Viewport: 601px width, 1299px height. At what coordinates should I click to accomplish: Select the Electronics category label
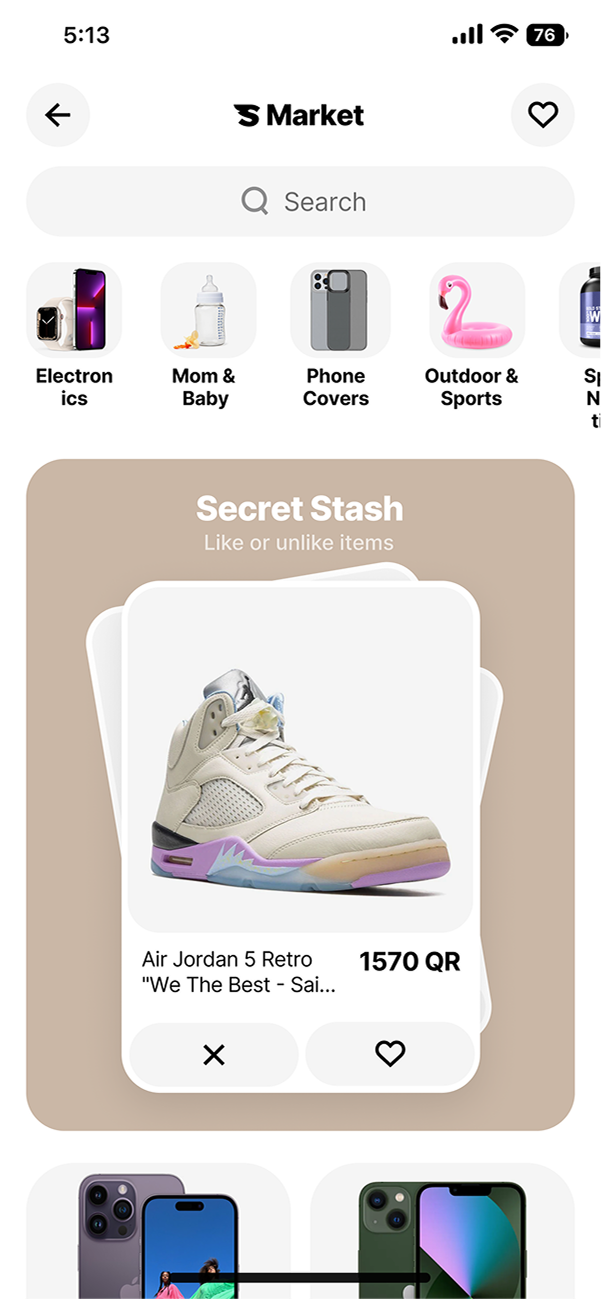[x=74, y=387]
